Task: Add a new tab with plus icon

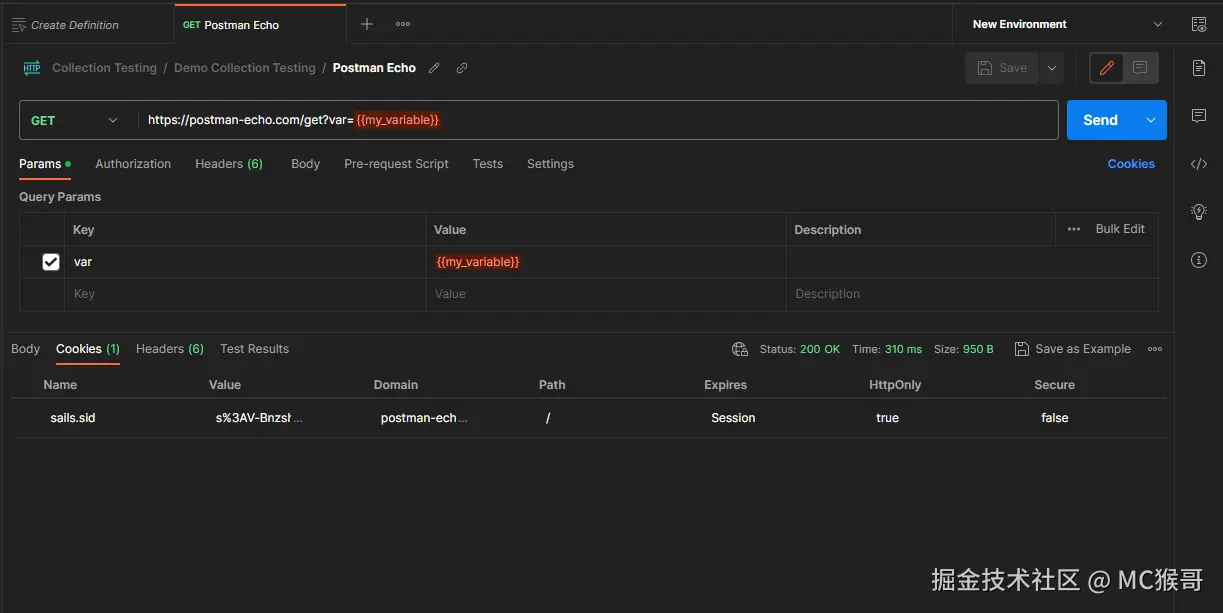Action: pos(367,24)
